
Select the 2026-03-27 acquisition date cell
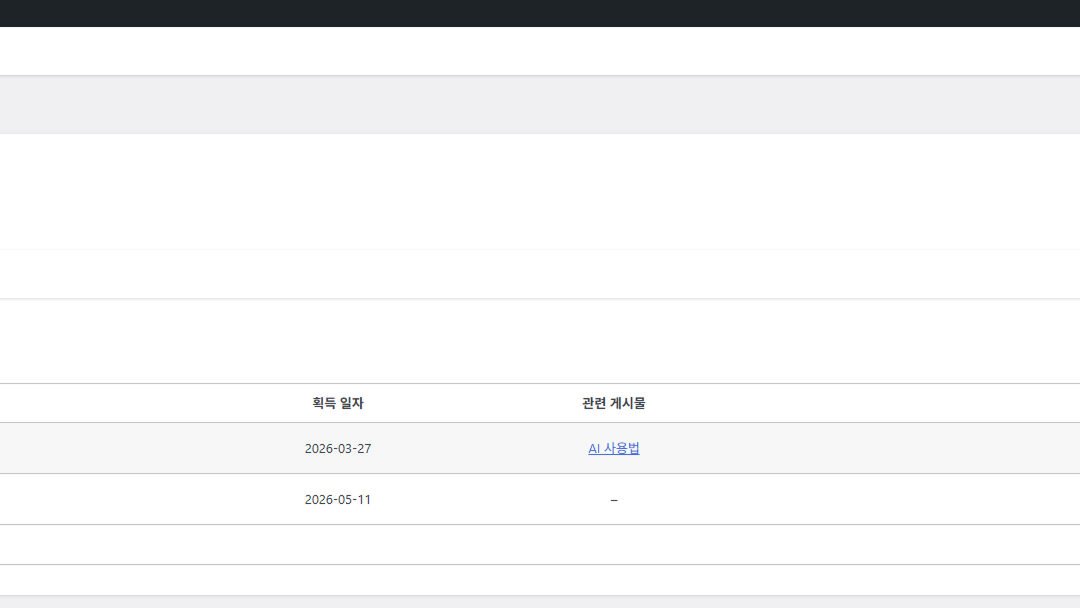point(338,448)
